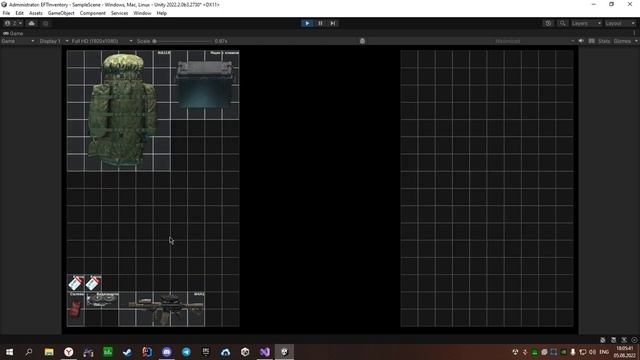This screenshot has height=360, width=640.
Task: Open the system clock and date
Action: click(624, 352)
